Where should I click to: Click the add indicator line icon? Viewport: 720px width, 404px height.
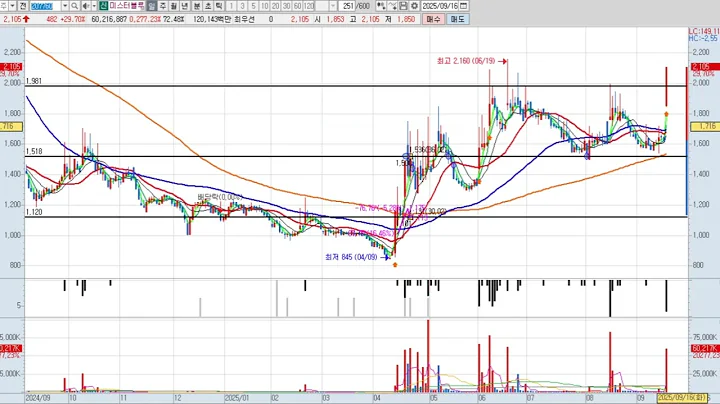(x=392, y=6)
